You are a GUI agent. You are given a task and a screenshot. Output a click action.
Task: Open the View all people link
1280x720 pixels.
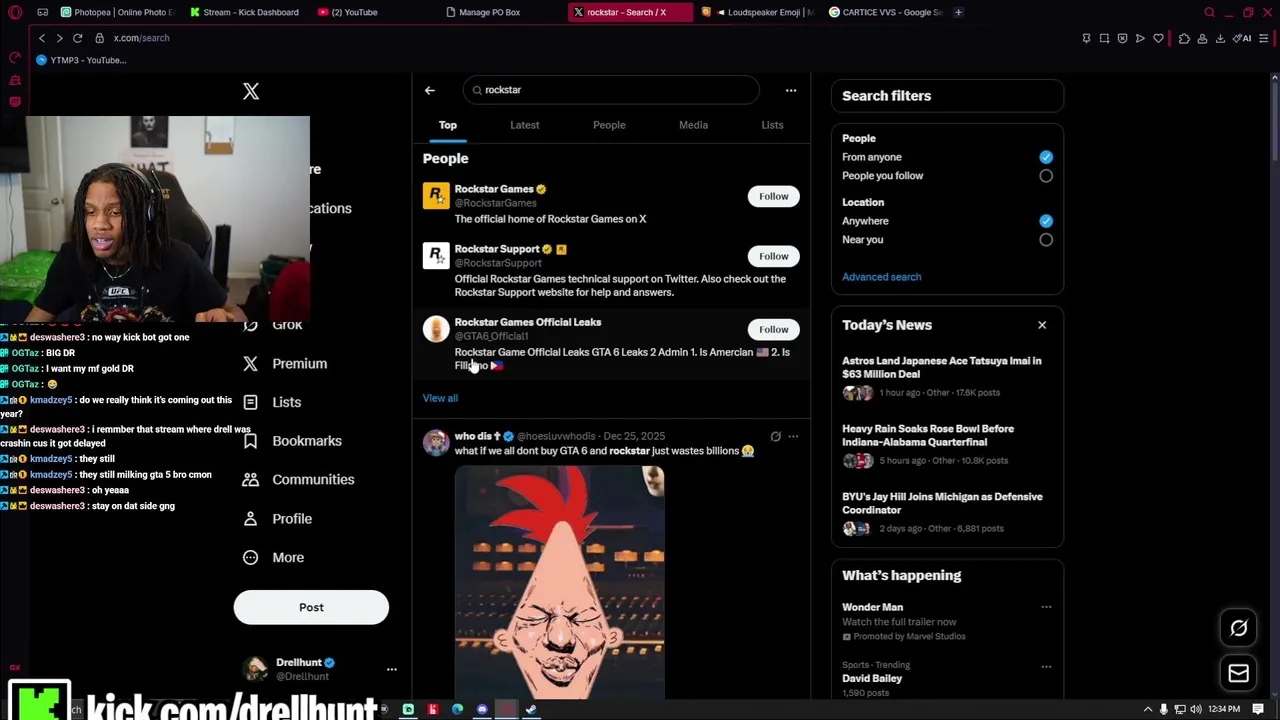[x=440, y=398]
